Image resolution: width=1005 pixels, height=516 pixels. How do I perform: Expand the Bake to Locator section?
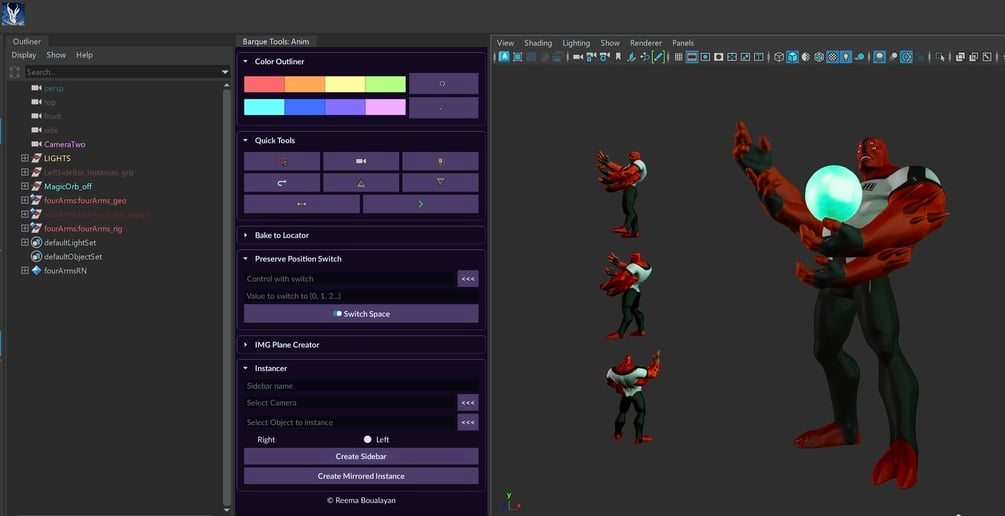click(245, 235)
